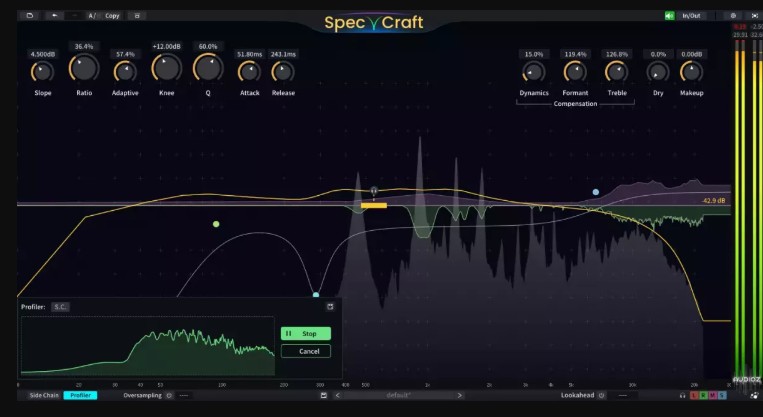Cancel the profiler capture
The image size is (763, 417).
point(306,351)
